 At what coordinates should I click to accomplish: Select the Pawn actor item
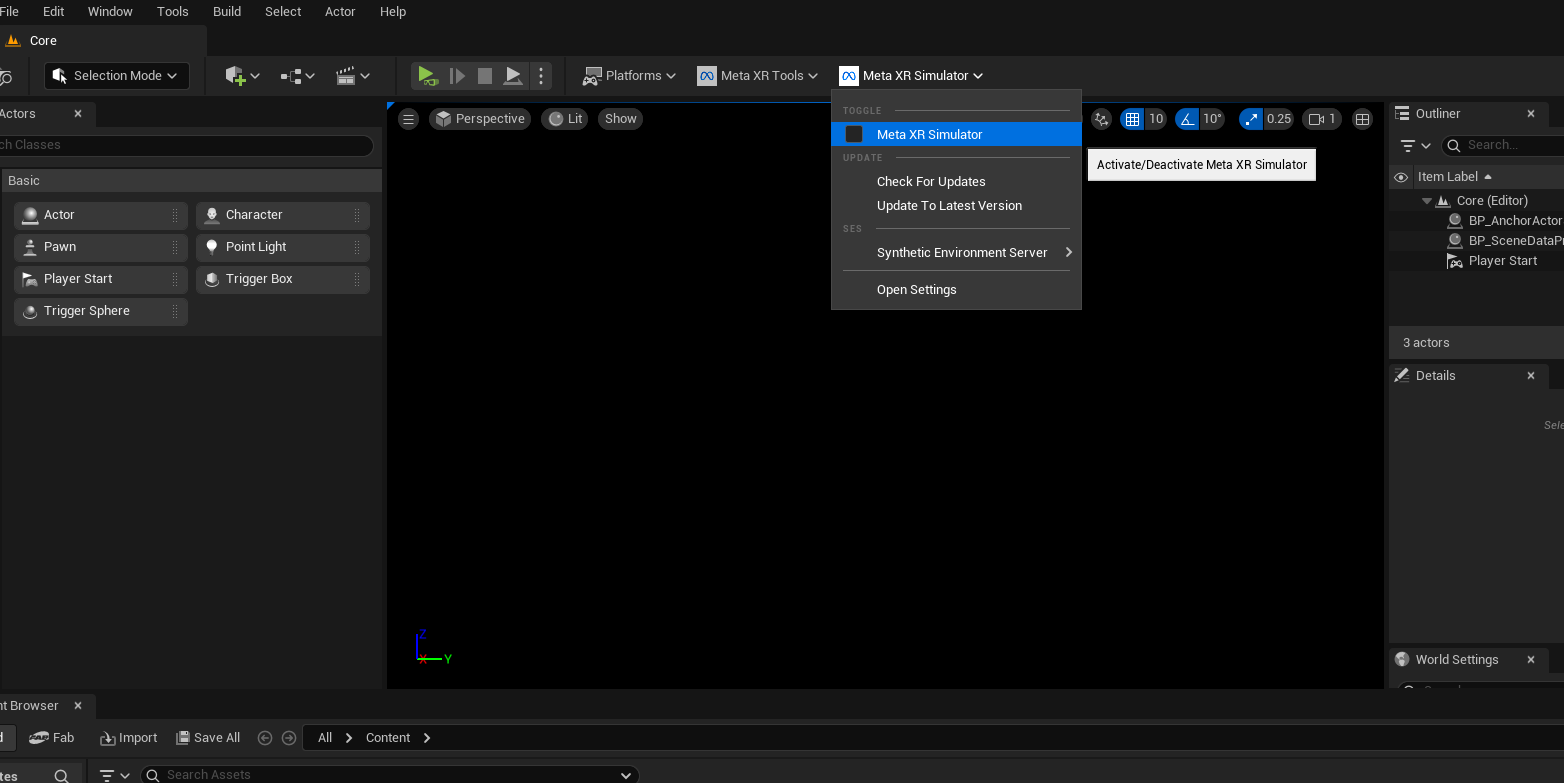(x=101, y=247)
